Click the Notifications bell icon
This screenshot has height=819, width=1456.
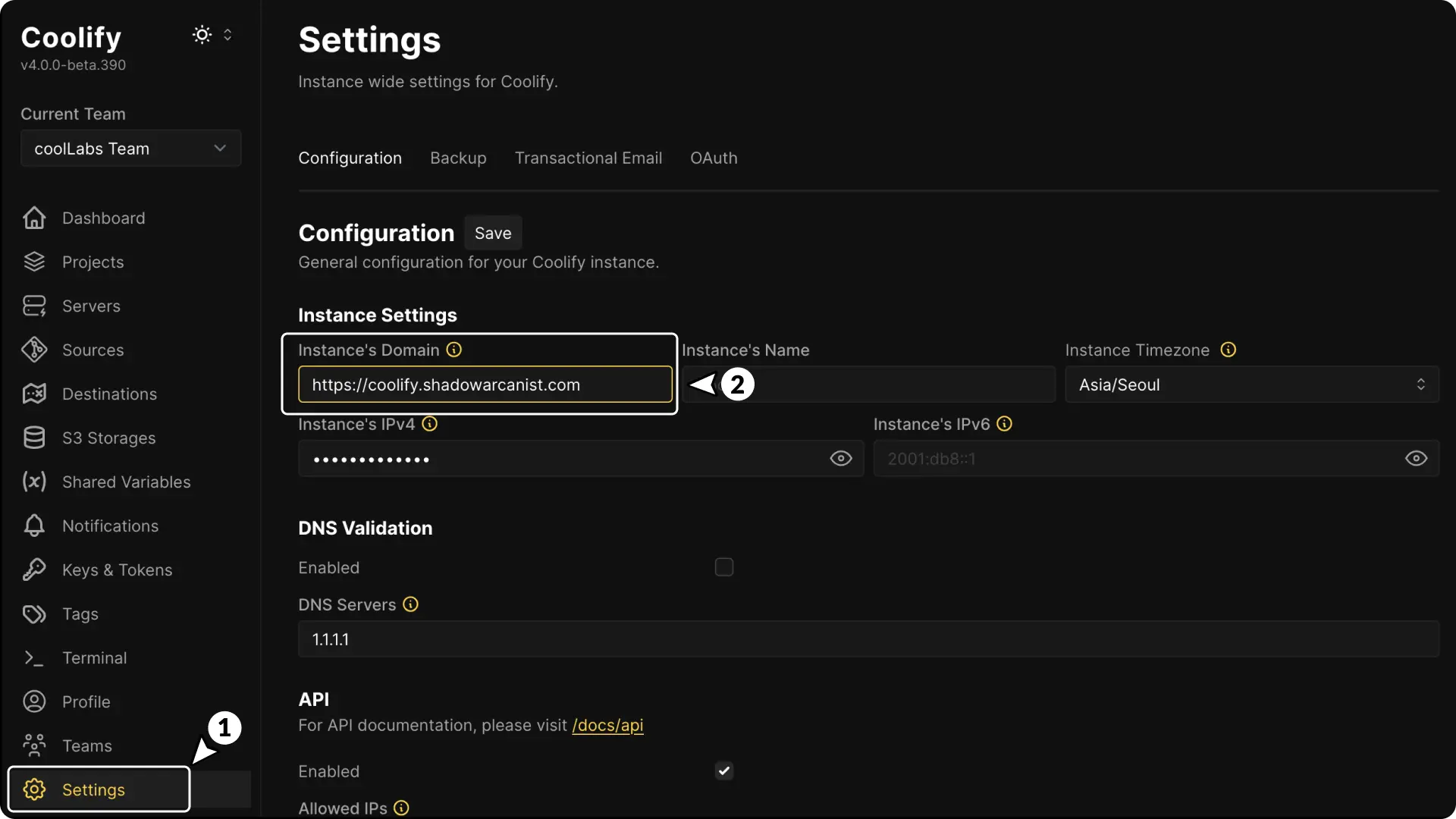[x=34, y=526]
